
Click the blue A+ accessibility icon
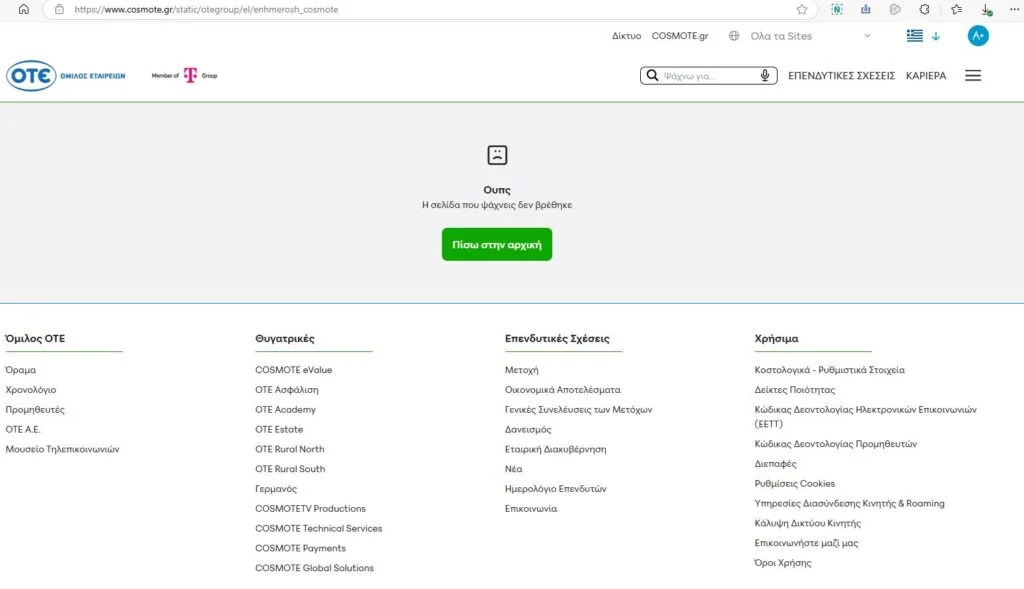click(x=978, y=36)
